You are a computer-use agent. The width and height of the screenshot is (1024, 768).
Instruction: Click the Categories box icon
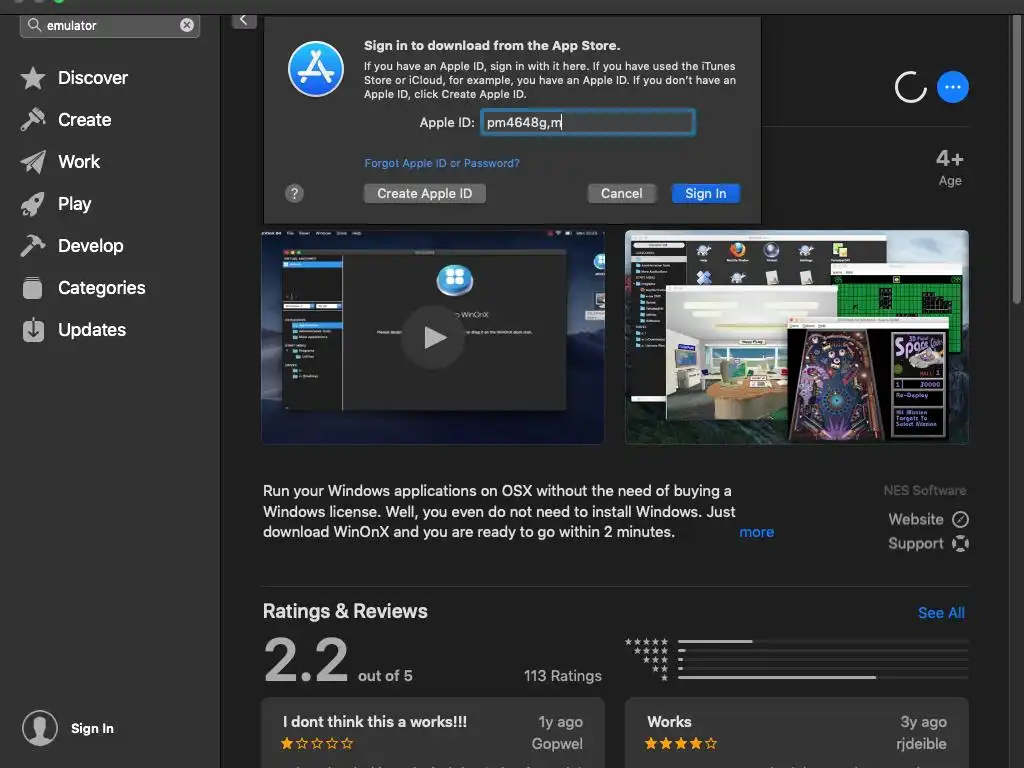(x=33, y=288)
